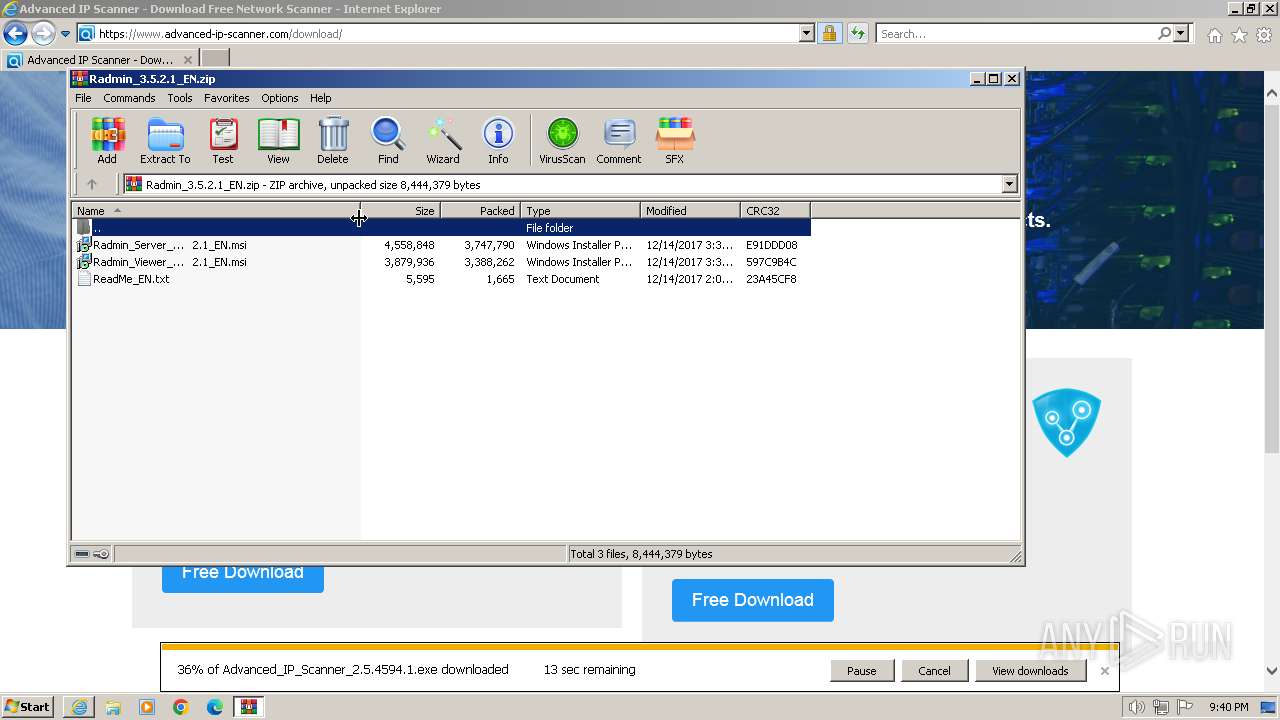Viewport: 1280px width, 720px height.
Task: Click the Extract To toolbar icon
Action: point(165,140)
